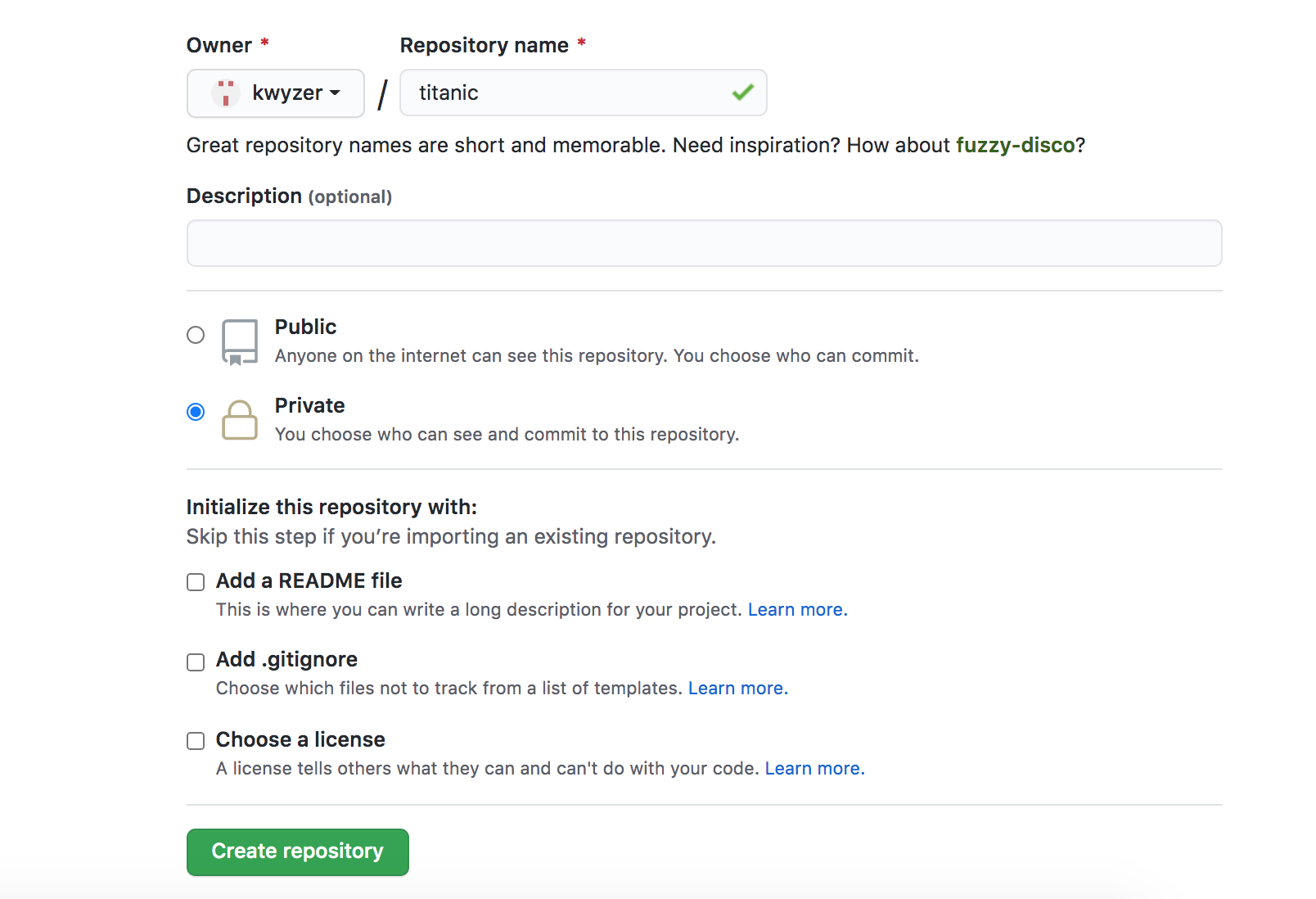Image resolution: width=1316 pixels, height=899 pixels.
Task: Open Learn more link for .gitignore
Action: coord(737,689)
